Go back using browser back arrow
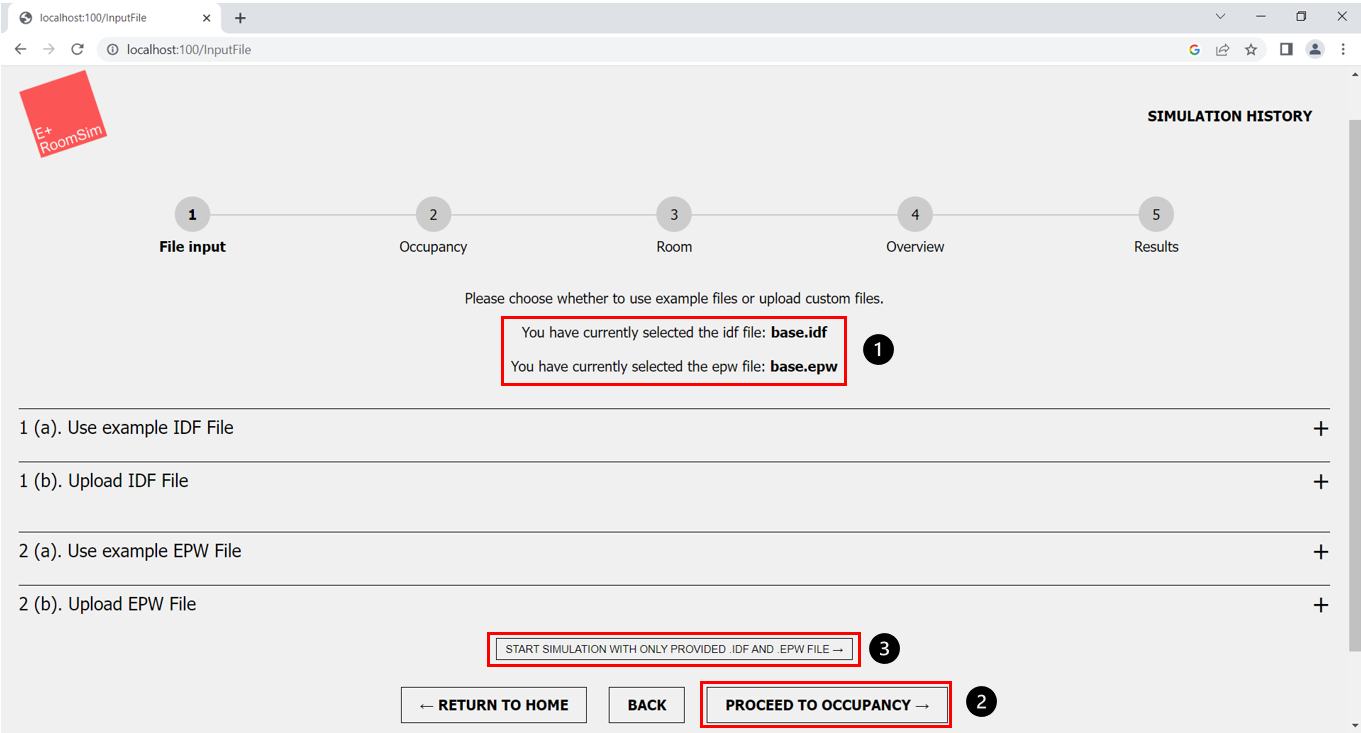This screenshot has height=733, width=1361. (x=20, y=49)
